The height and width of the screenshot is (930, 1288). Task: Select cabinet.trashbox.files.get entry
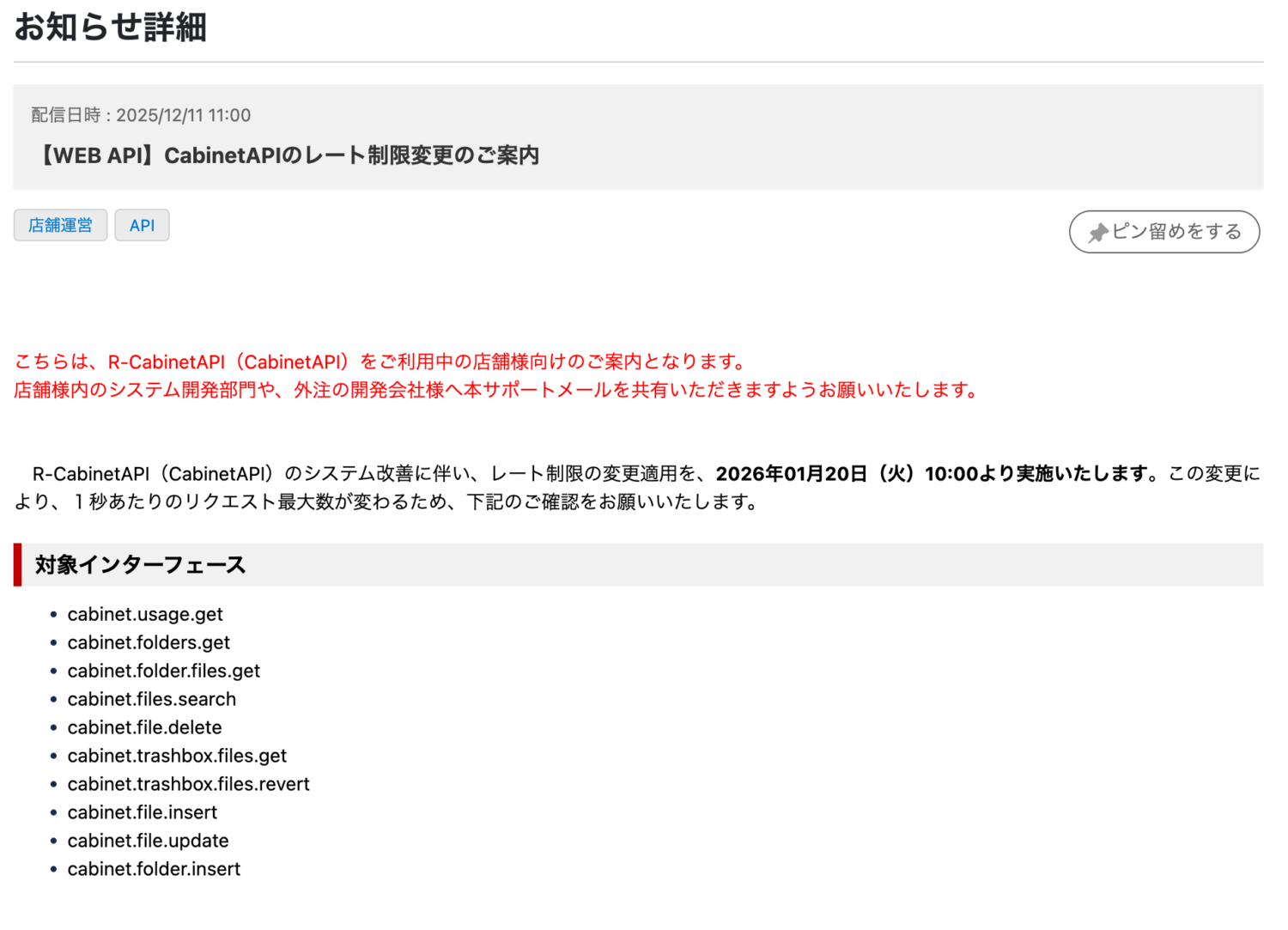tap(177, 756)
